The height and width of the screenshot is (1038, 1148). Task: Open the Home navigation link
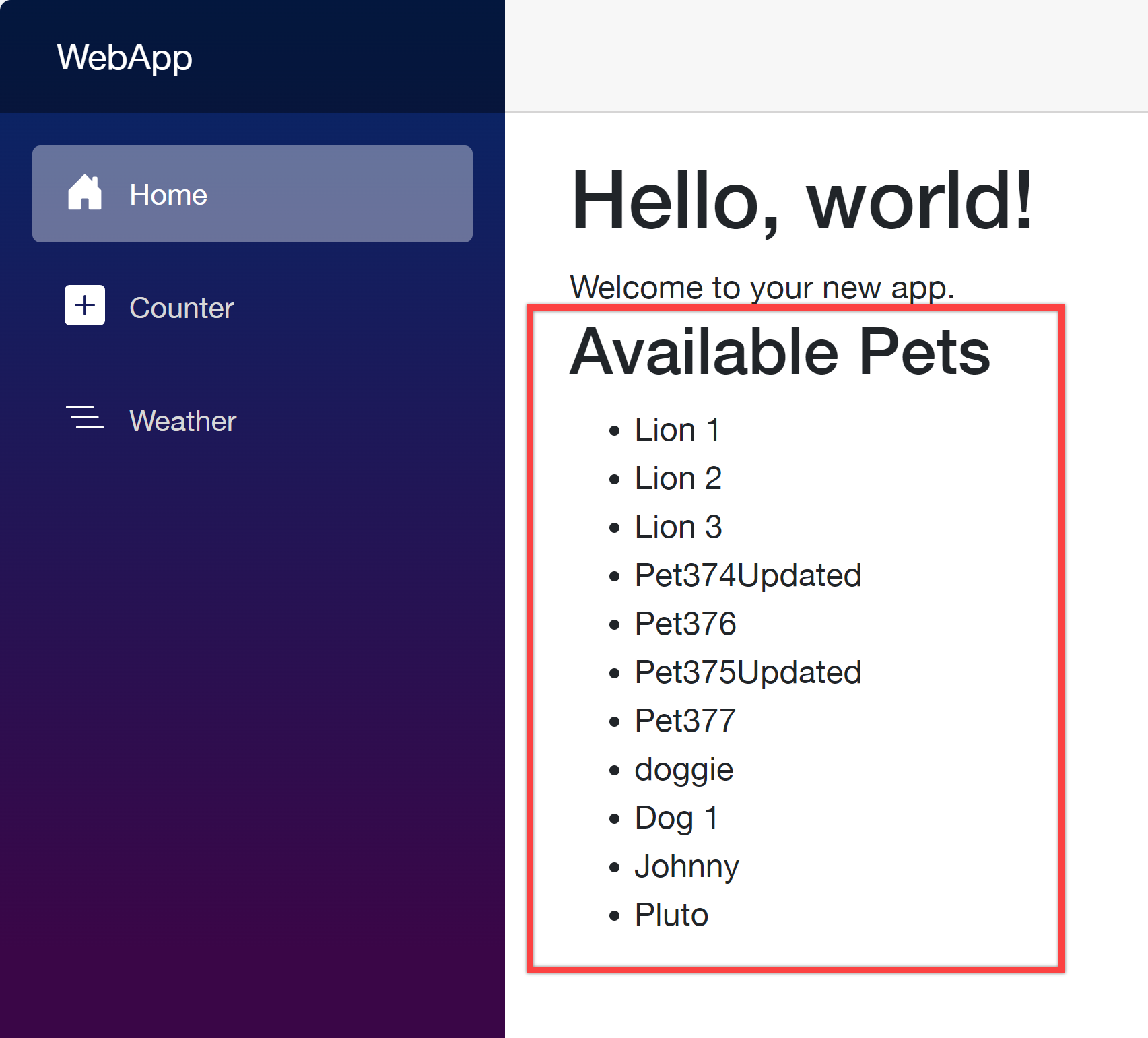[252, 194]
